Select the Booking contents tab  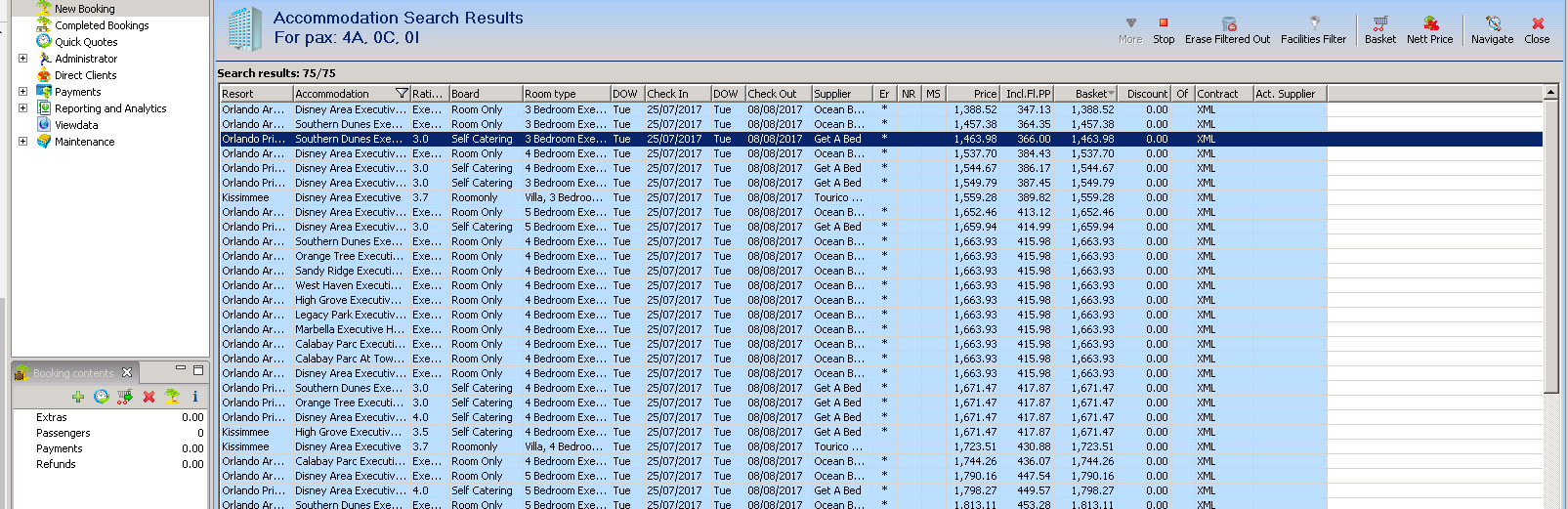pyautogui.click(x=73, y=373)
